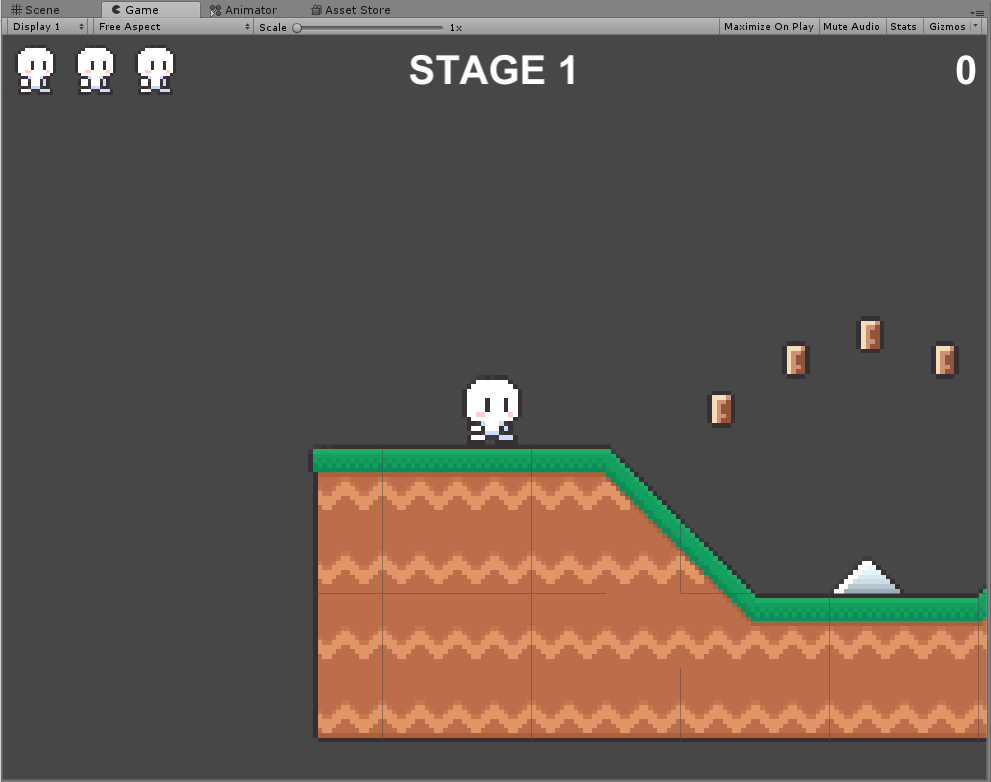
Task: Click the lowest coin near the slope
Action: (x=721, y=409)
